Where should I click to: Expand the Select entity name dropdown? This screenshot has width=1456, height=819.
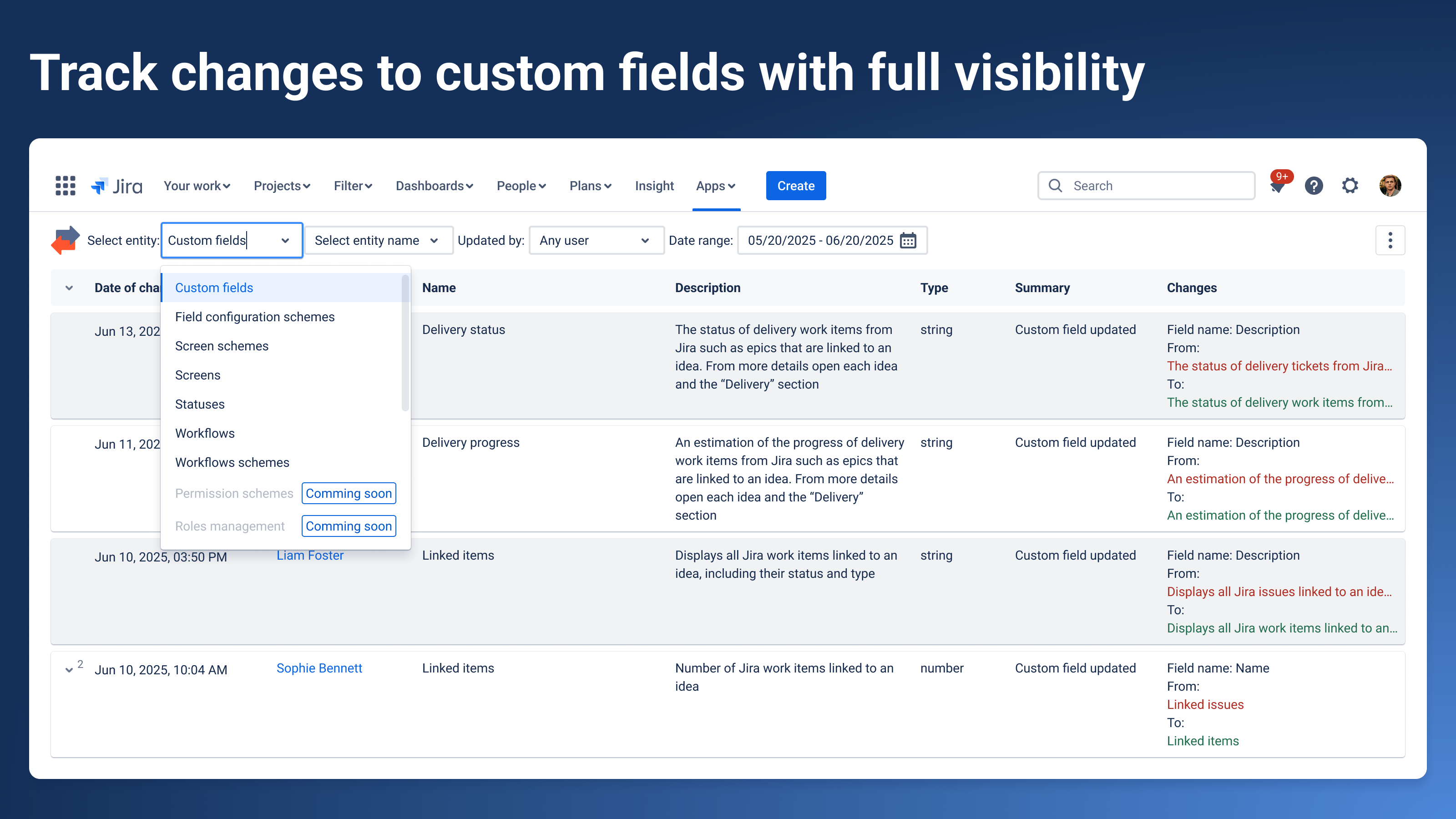pyautogui.click(x=378, y=240)
